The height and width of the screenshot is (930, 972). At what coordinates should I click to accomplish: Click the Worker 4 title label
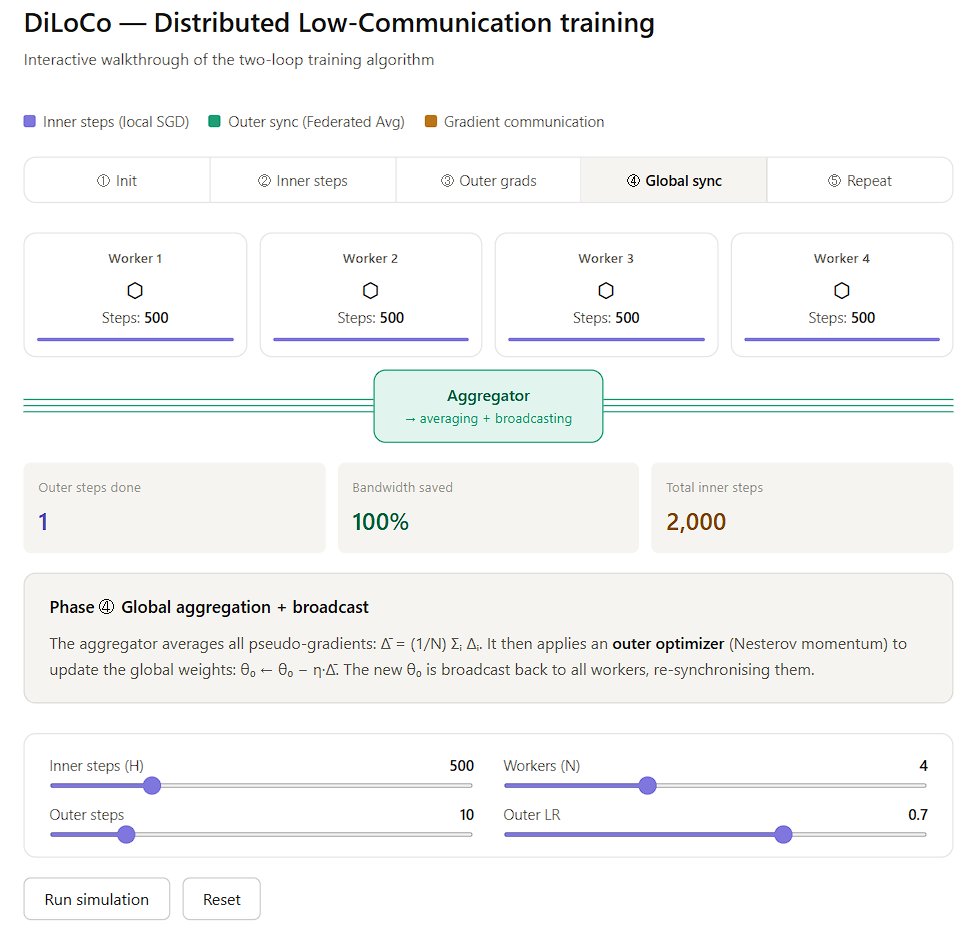[x=842, y=259]
